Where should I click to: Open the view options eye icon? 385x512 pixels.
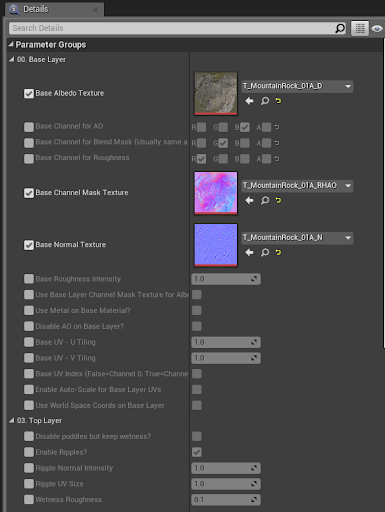click(377, 29)
